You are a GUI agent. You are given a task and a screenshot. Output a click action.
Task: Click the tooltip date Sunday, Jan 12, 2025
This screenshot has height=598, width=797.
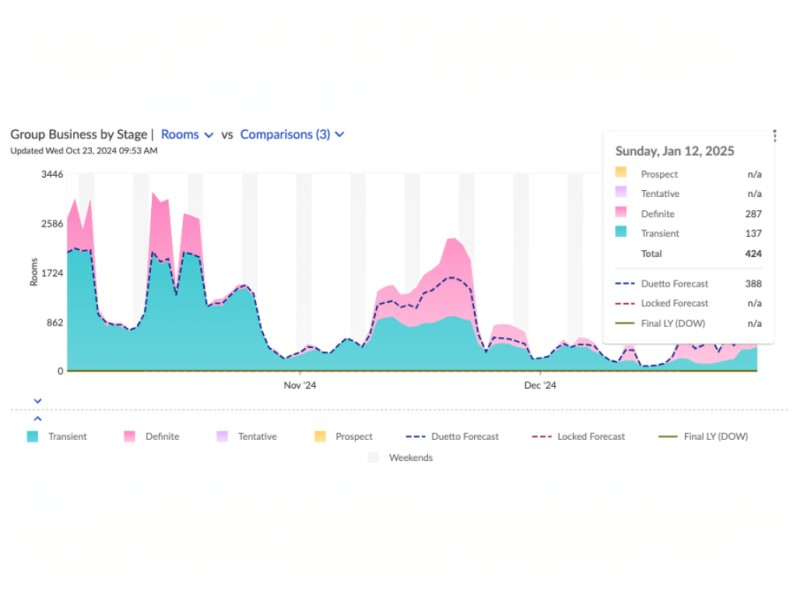click(675, 151)
